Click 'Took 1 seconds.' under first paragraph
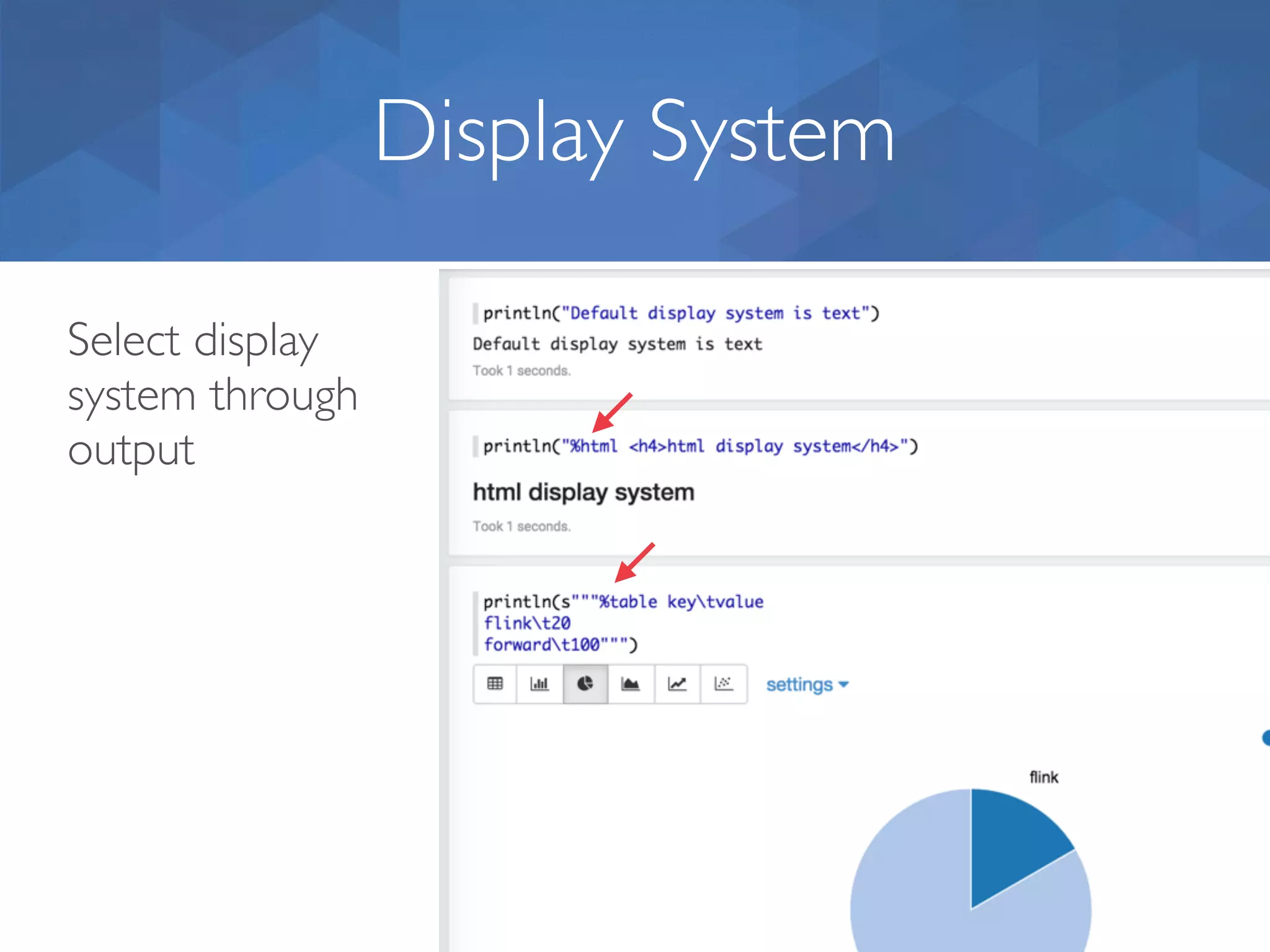This screenshot has height=952, width=1270. click(522, 371)
